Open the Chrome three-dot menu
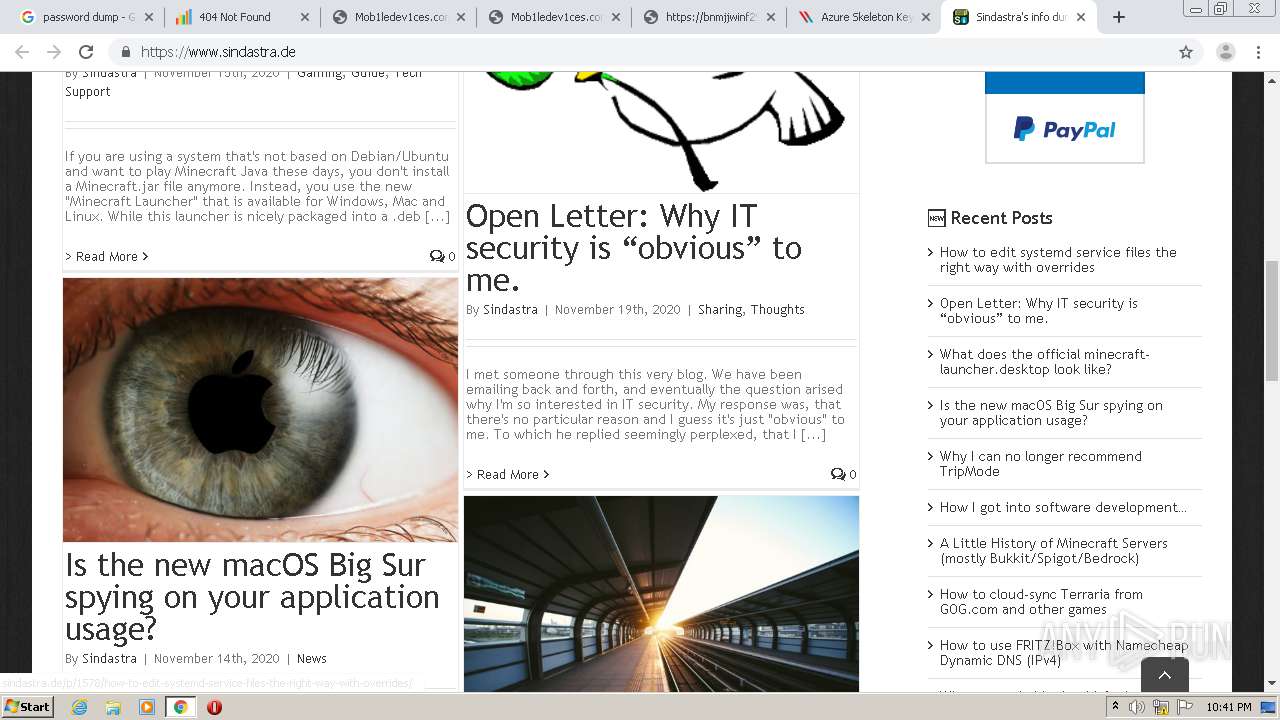Image resolution: width=1280 pixels, height=720 pixels. click(x=1258, y=52)
